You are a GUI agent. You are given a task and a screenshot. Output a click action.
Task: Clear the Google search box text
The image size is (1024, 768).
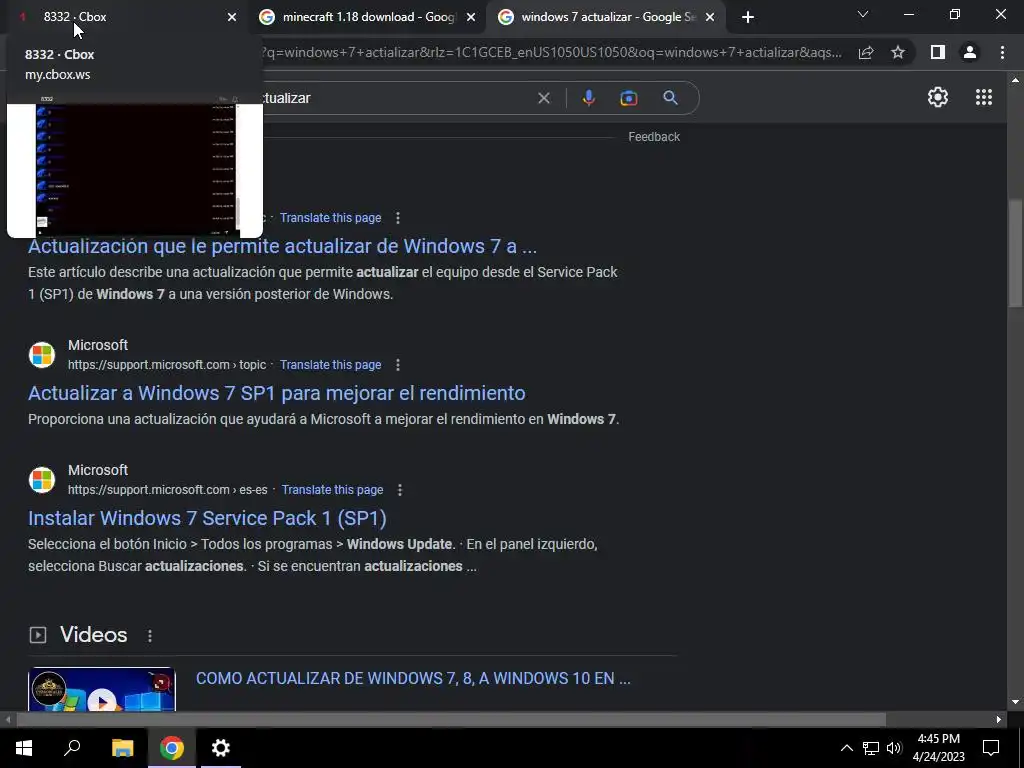coord(543,98)
